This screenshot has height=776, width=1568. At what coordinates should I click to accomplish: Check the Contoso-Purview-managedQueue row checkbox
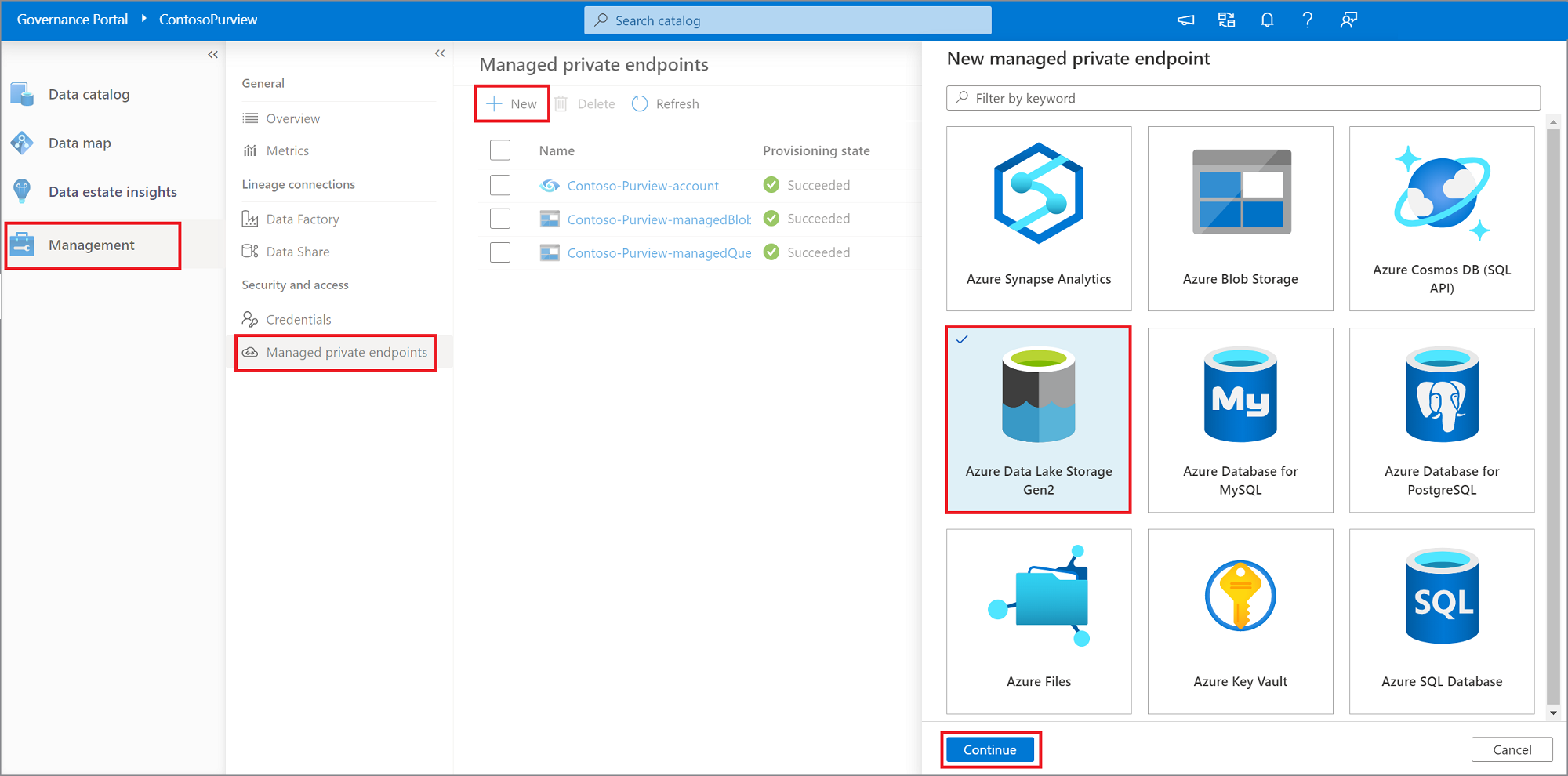click(x=500, y=252)
